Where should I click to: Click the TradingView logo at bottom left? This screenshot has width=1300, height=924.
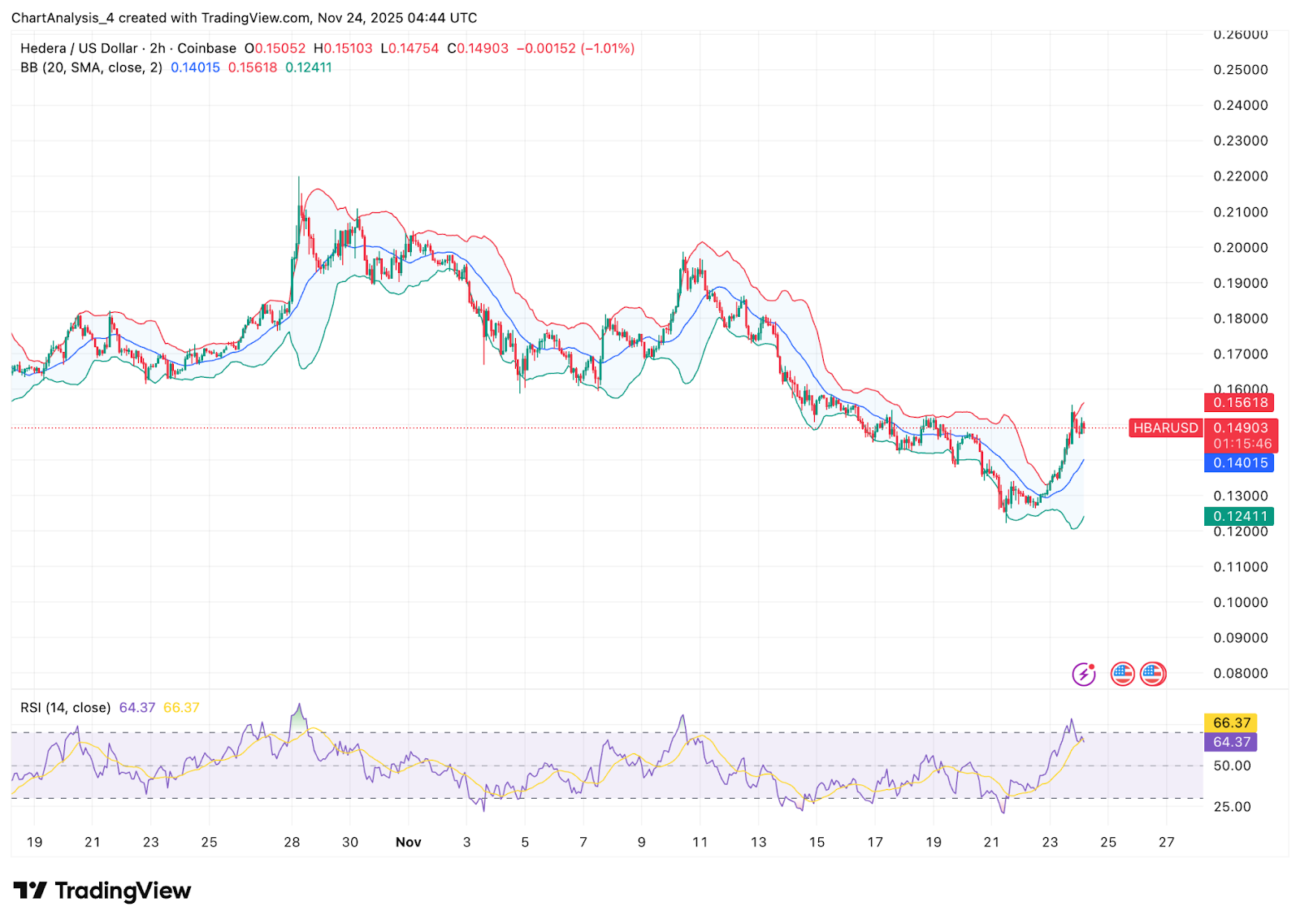102,891
